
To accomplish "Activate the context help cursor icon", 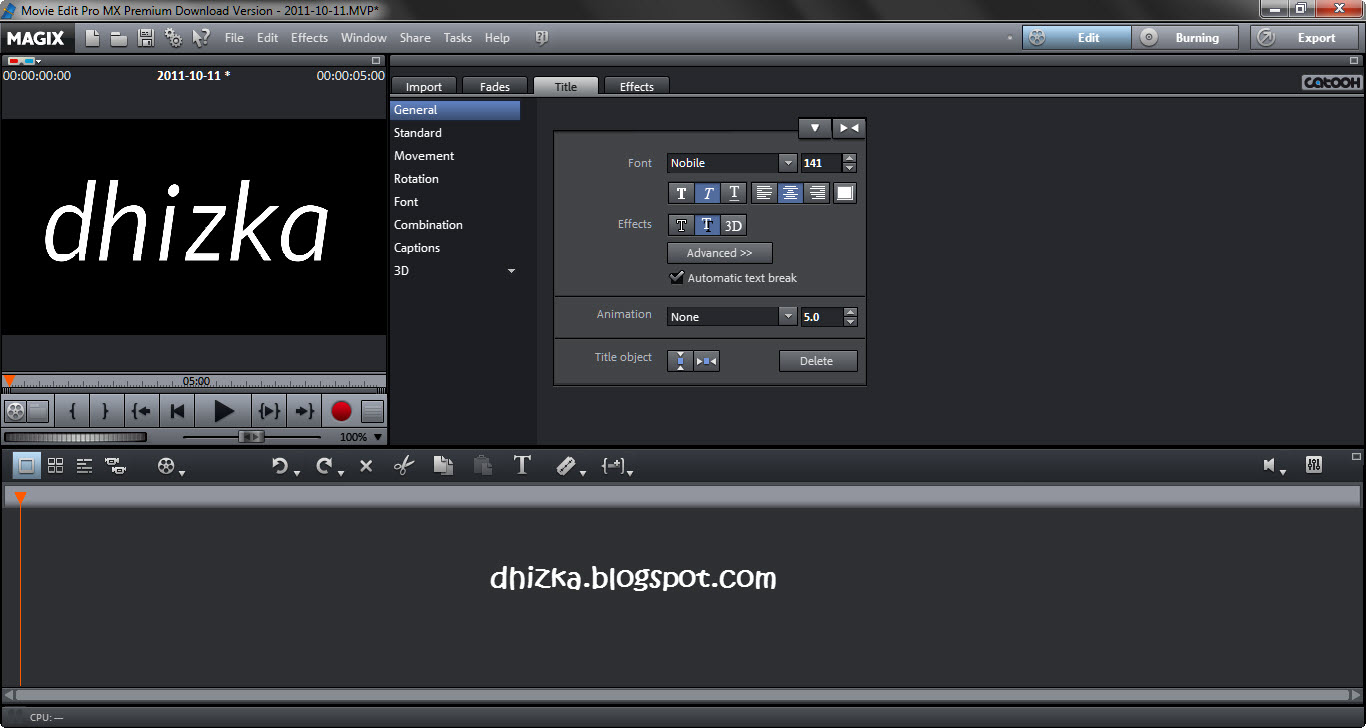I will click(201, 38).
